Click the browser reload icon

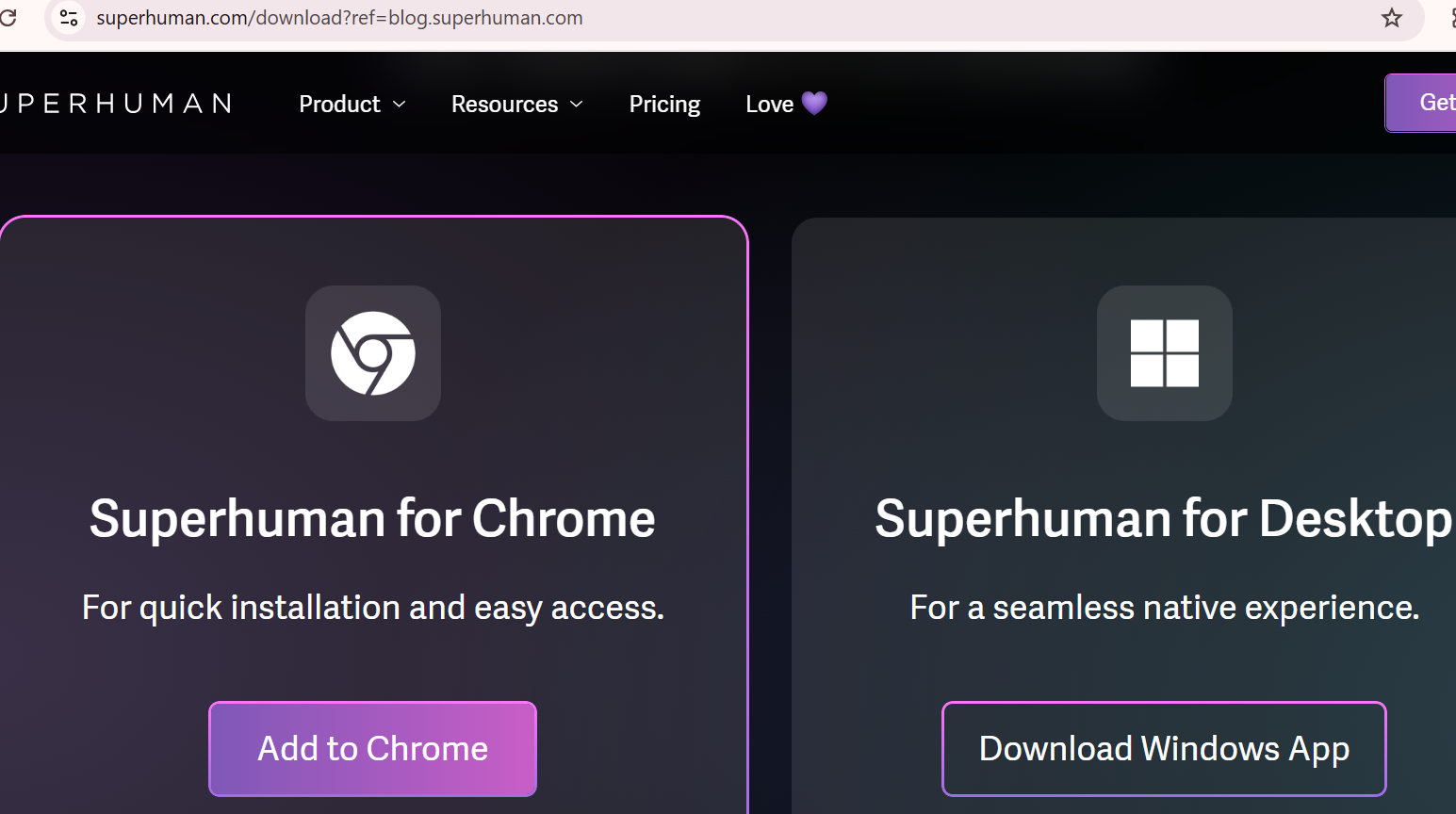8,17
